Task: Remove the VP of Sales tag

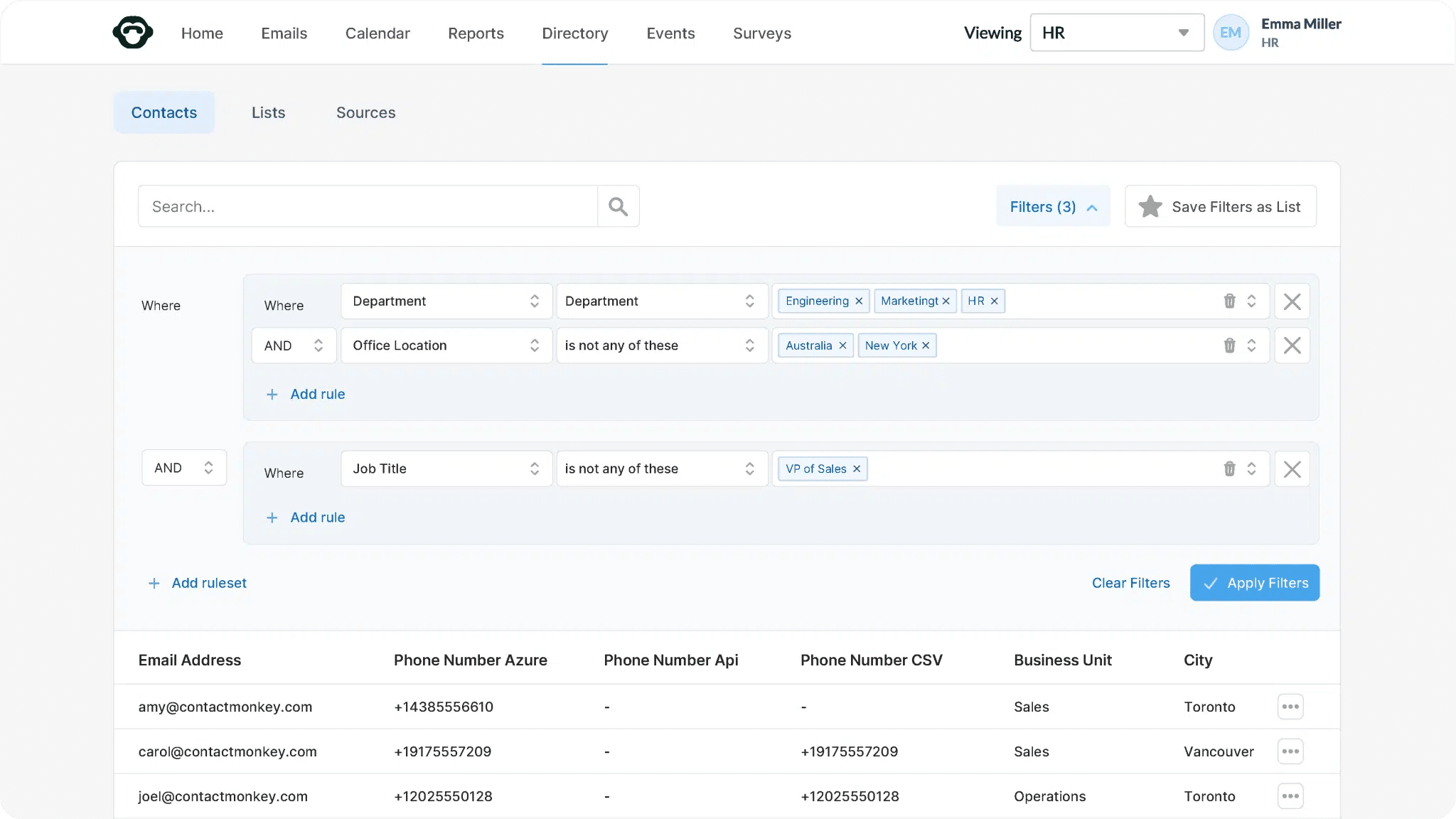Action: coord(857,469)
